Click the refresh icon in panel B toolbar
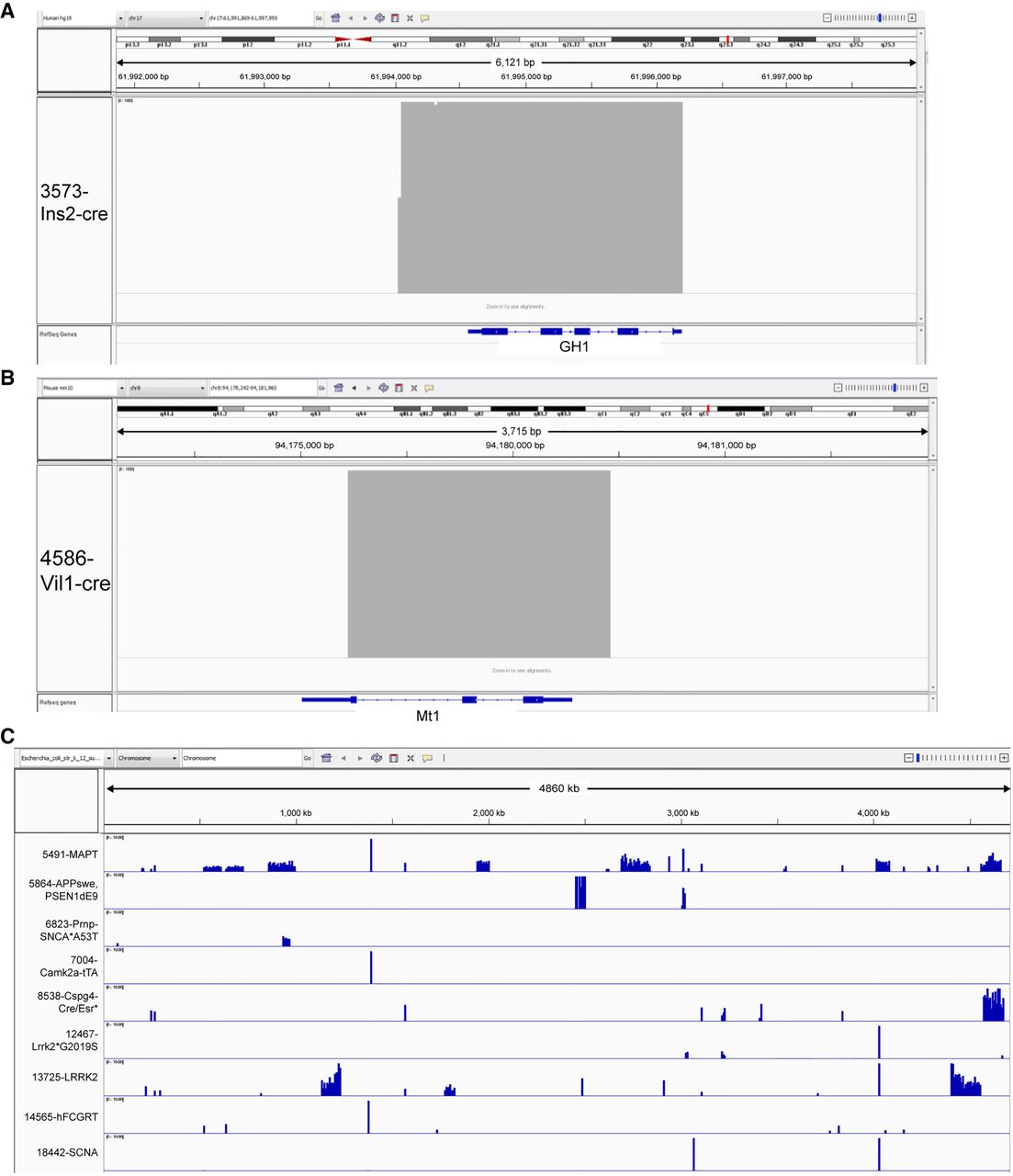 point(383,388)
